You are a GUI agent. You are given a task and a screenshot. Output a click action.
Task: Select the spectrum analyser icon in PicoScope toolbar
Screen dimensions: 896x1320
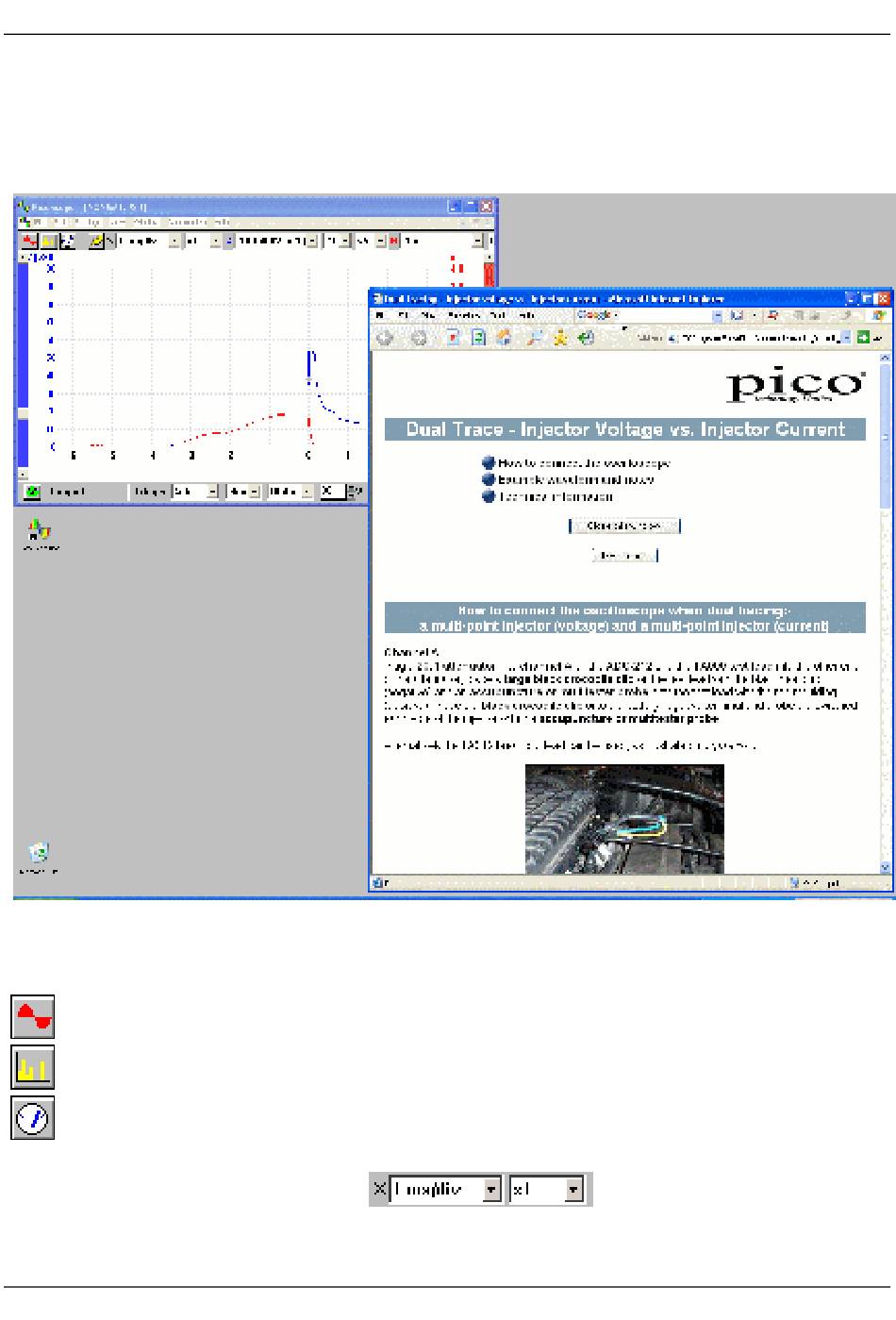pos(48,241)
